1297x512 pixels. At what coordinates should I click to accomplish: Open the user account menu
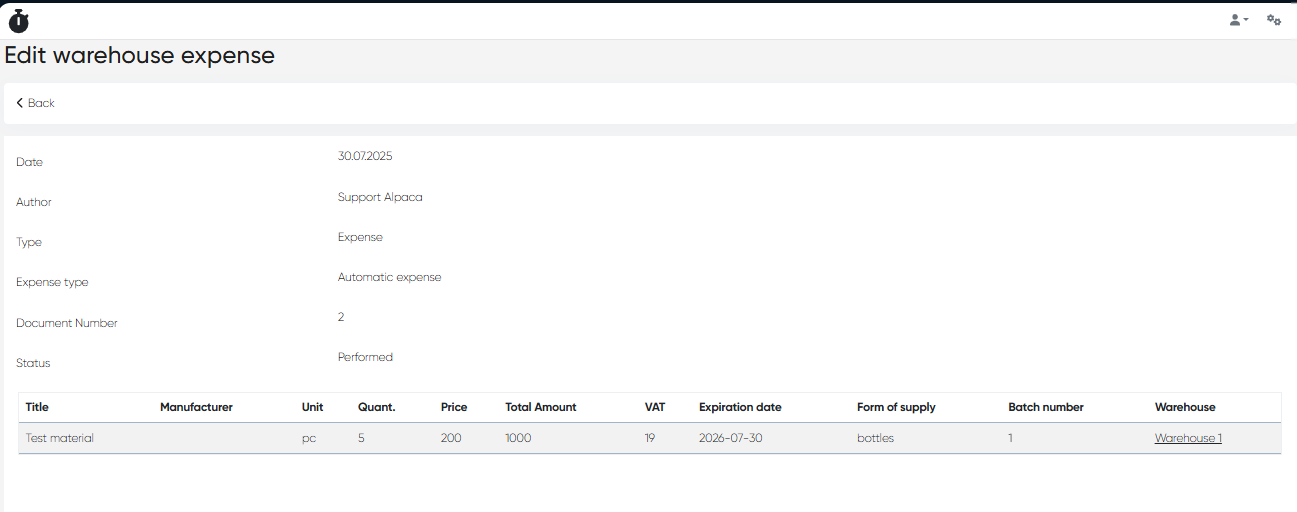point(1238,20)
